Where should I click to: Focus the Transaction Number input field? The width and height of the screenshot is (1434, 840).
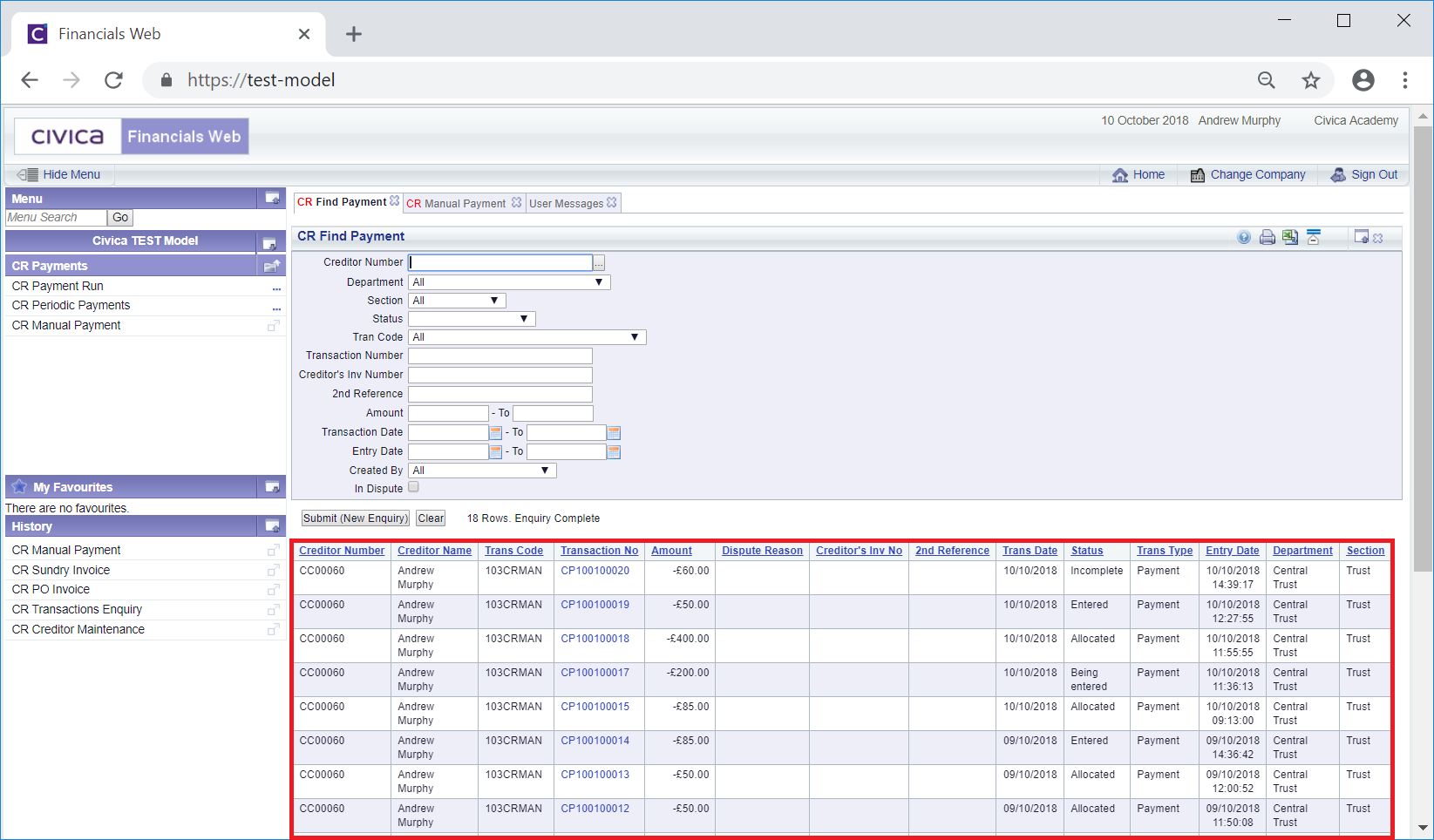point(500,356)
